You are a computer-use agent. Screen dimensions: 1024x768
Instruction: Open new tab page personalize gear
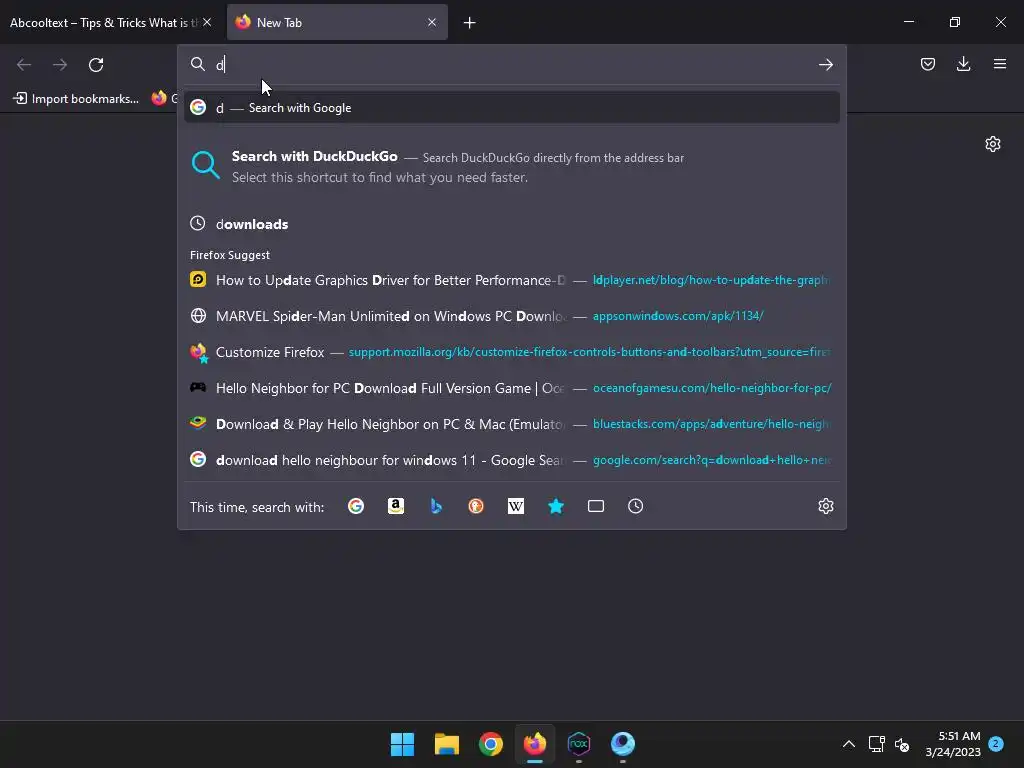point(993,144)
